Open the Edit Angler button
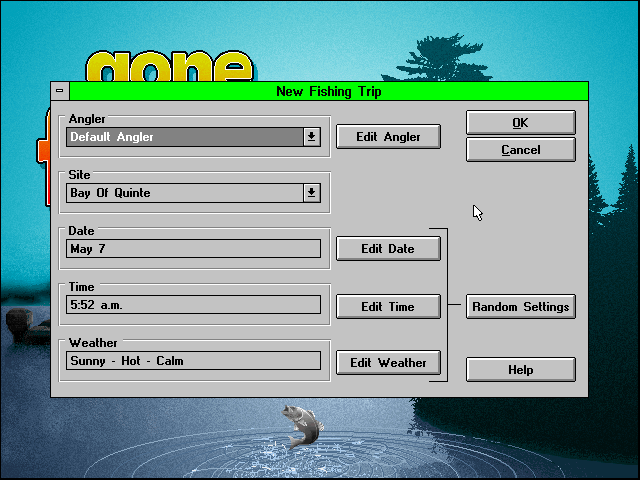The height and width of the screenshot is (480, 640). (x=388, y=137)
